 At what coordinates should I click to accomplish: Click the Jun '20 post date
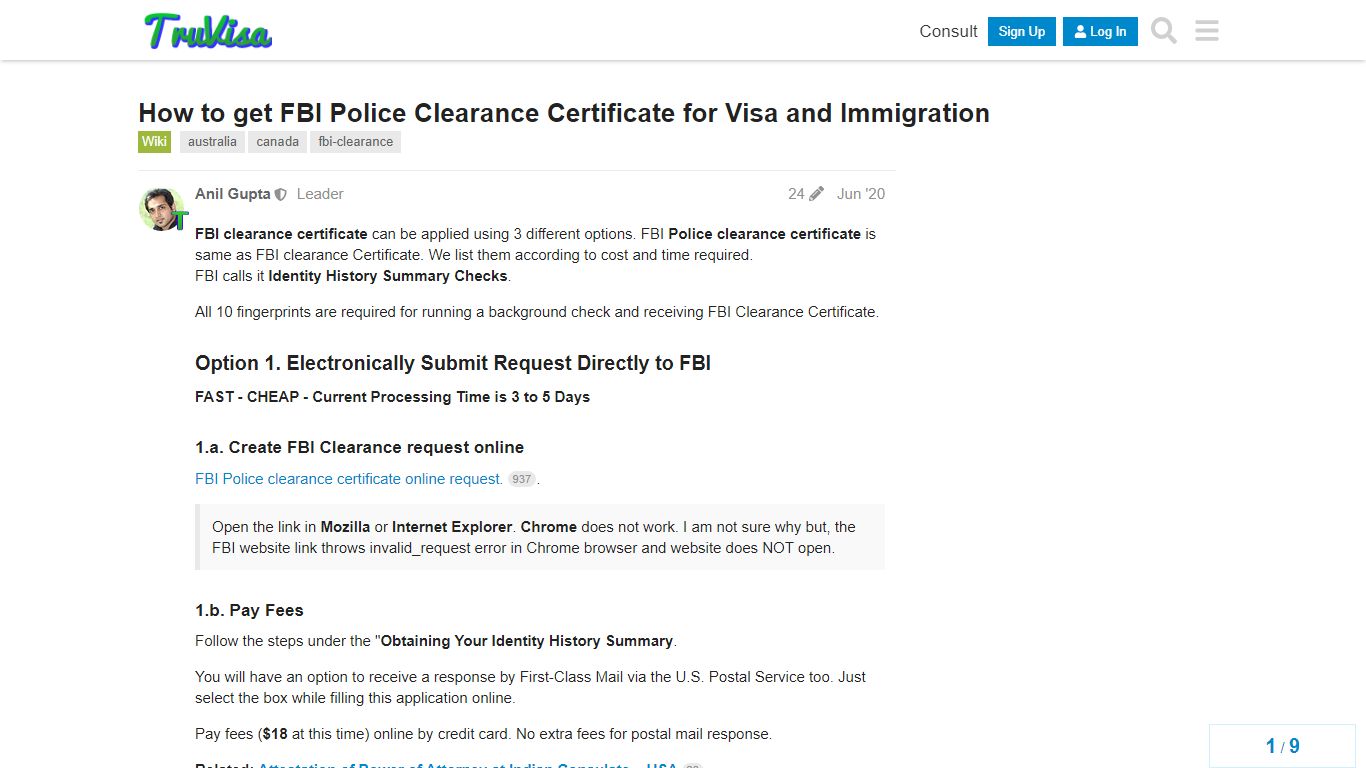[x=861, y=194]
